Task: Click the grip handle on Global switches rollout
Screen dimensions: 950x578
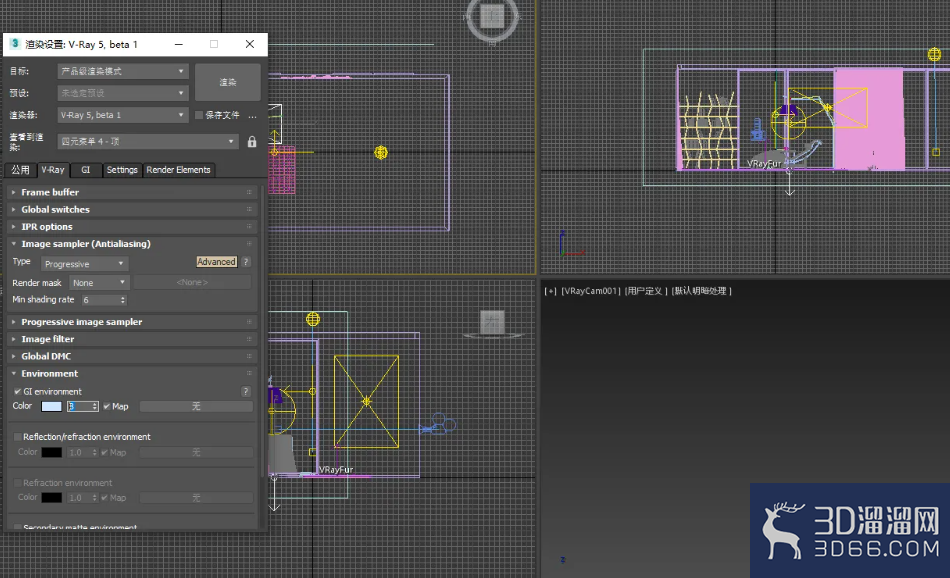Action: 249,209
